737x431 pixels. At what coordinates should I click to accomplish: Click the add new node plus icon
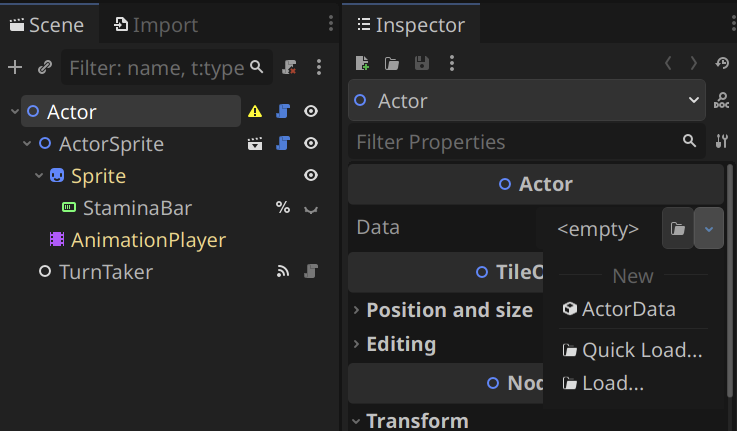(x=15, y=67)
